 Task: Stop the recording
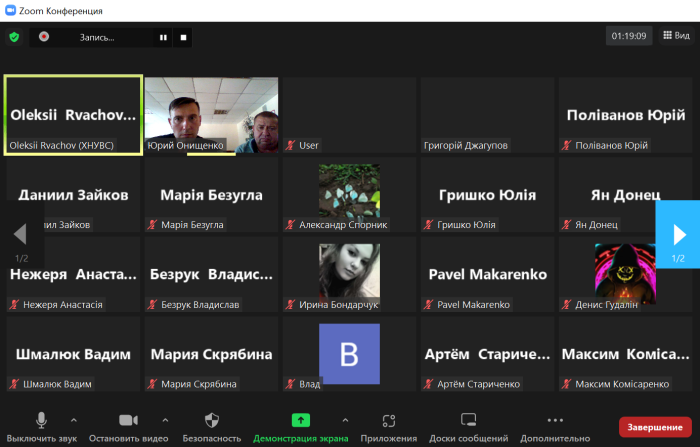click(184, 37)
